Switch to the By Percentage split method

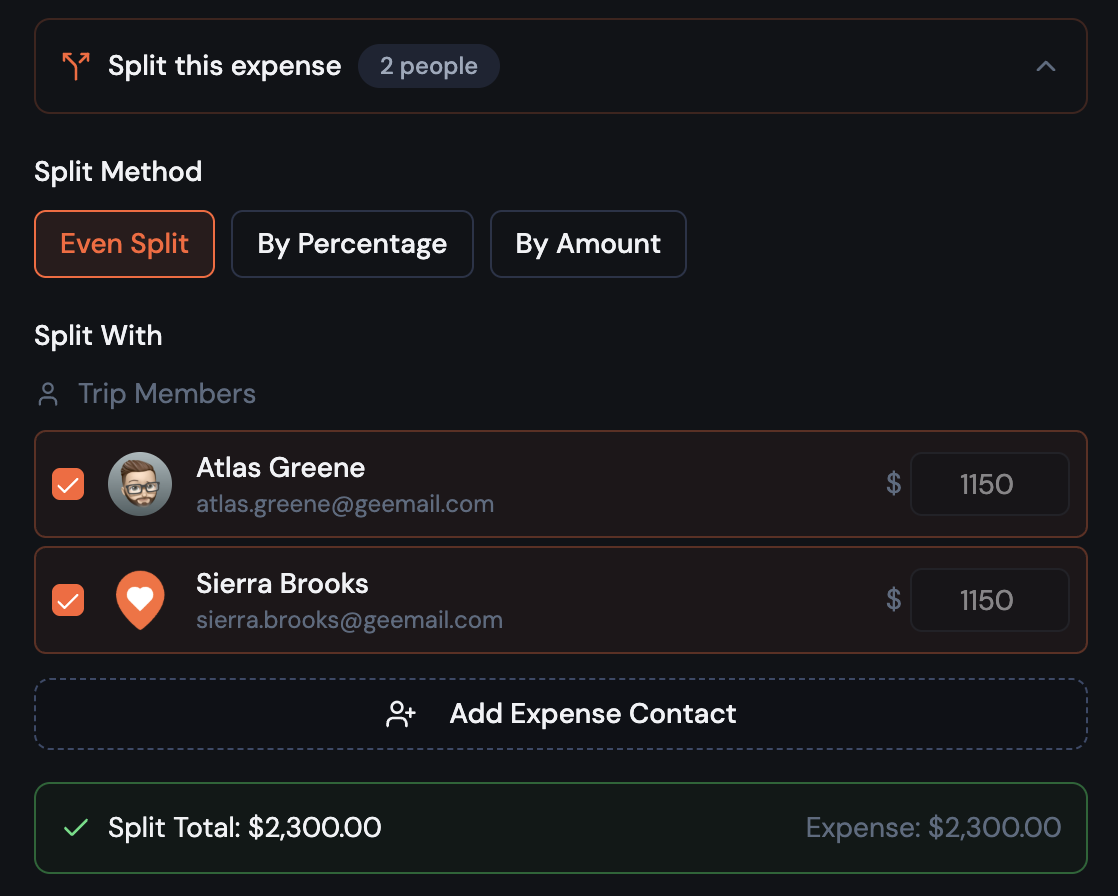[352, 244]
